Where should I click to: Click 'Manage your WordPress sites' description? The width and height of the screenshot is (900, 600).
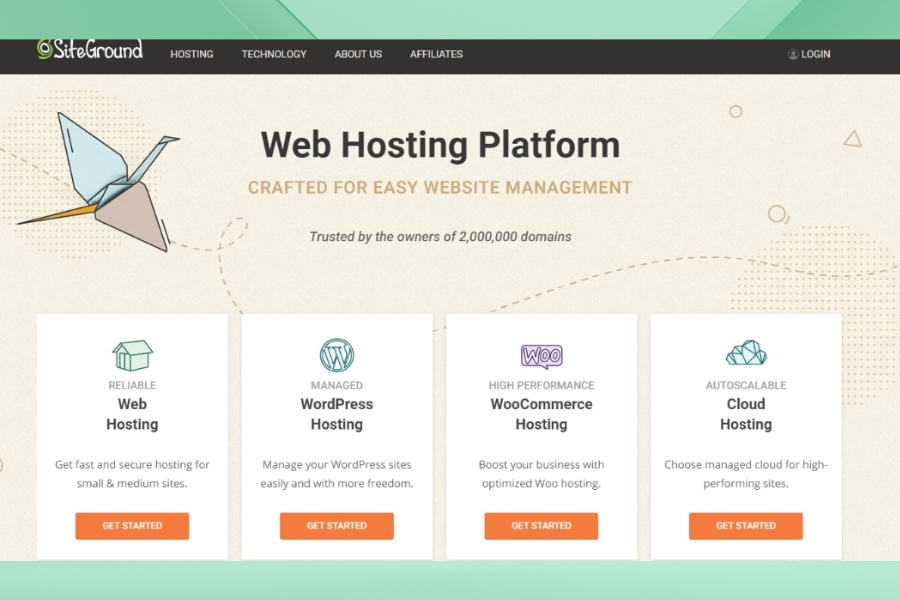(x=337, y=474)
